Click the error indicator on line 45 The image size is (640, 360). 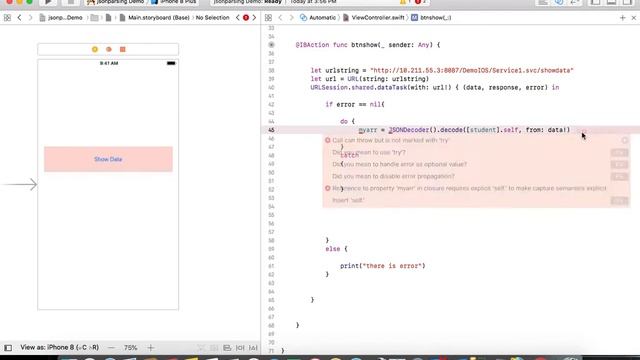[x=584, y=130]
